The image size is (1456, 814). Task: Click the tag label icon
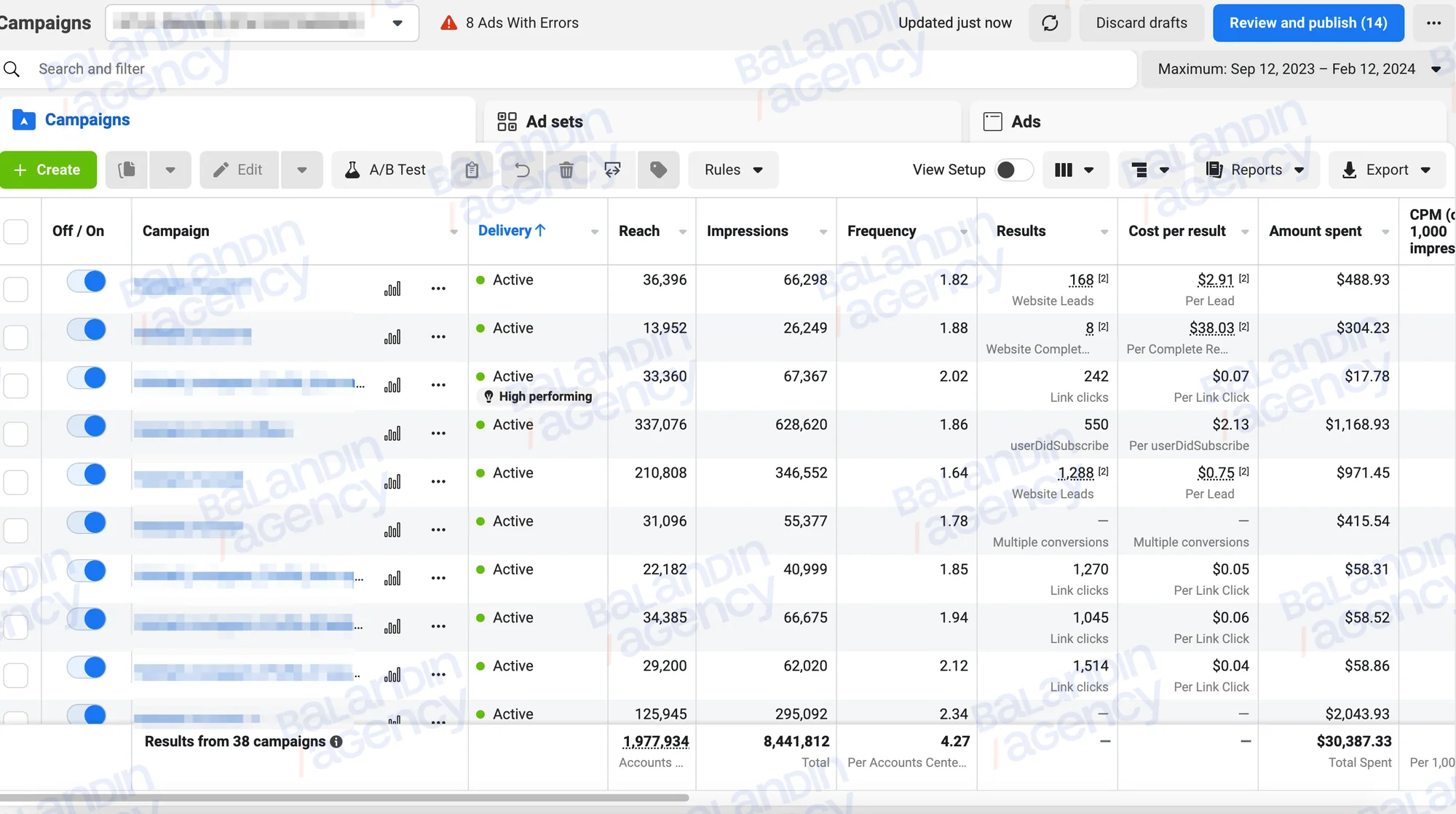pyautogui.click(x=658, y=170)
